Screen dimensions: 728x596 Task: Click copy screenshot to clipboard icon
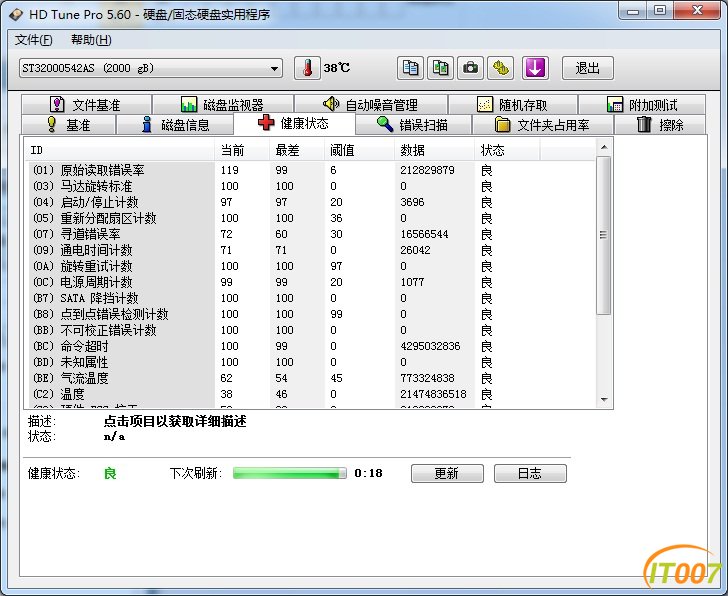click(x=440, y=68)
